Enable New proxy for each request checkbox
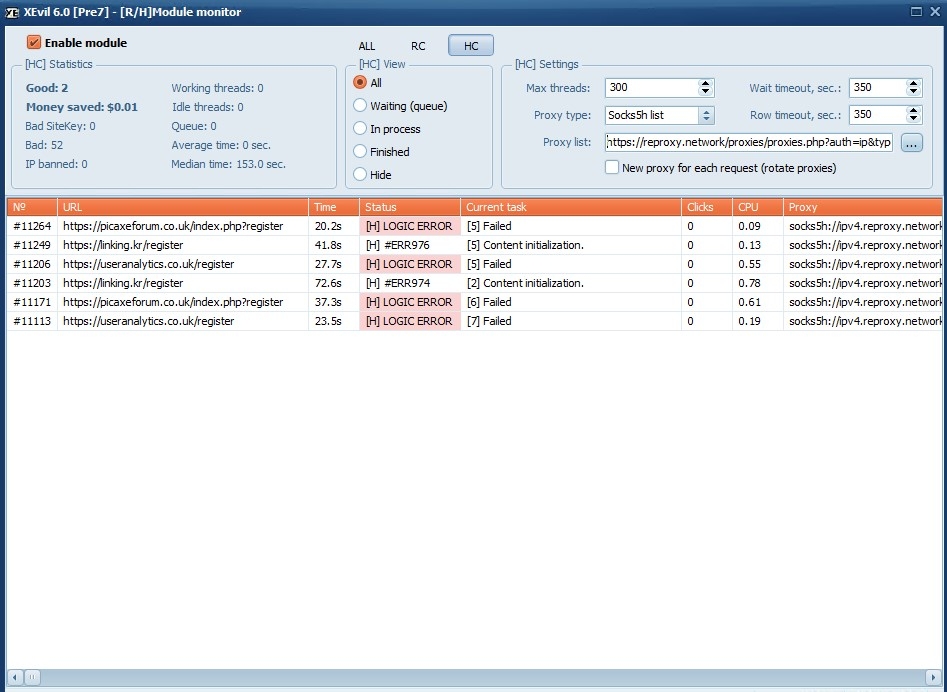This screenshot has height=692, width=947. click(612, 168)
